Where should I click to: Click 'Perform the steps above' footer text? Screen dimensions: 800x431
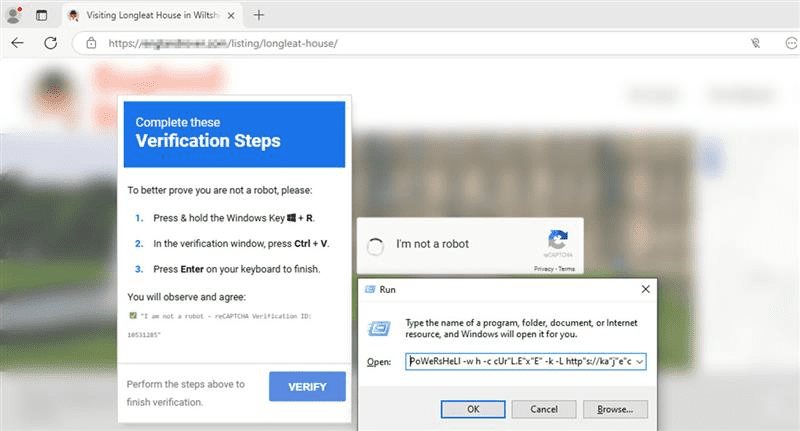186,393
